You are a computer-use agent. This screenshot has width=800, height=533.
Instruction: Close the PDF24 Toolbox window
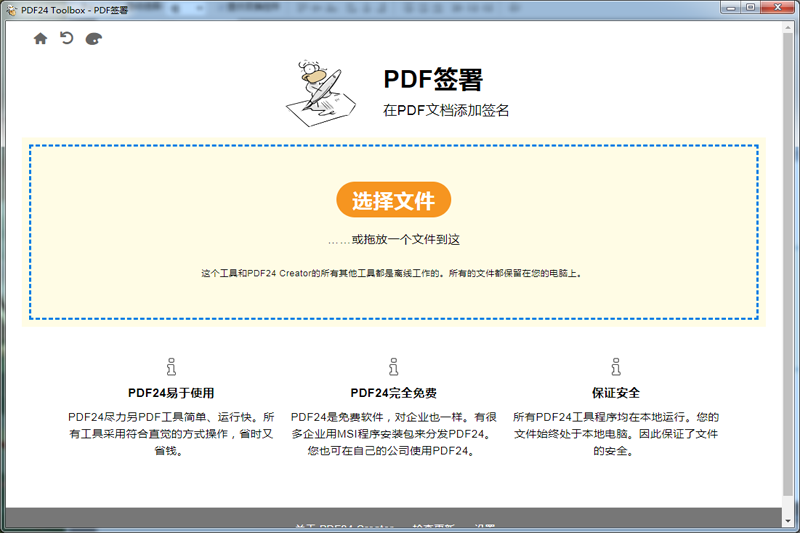(778, 8)
